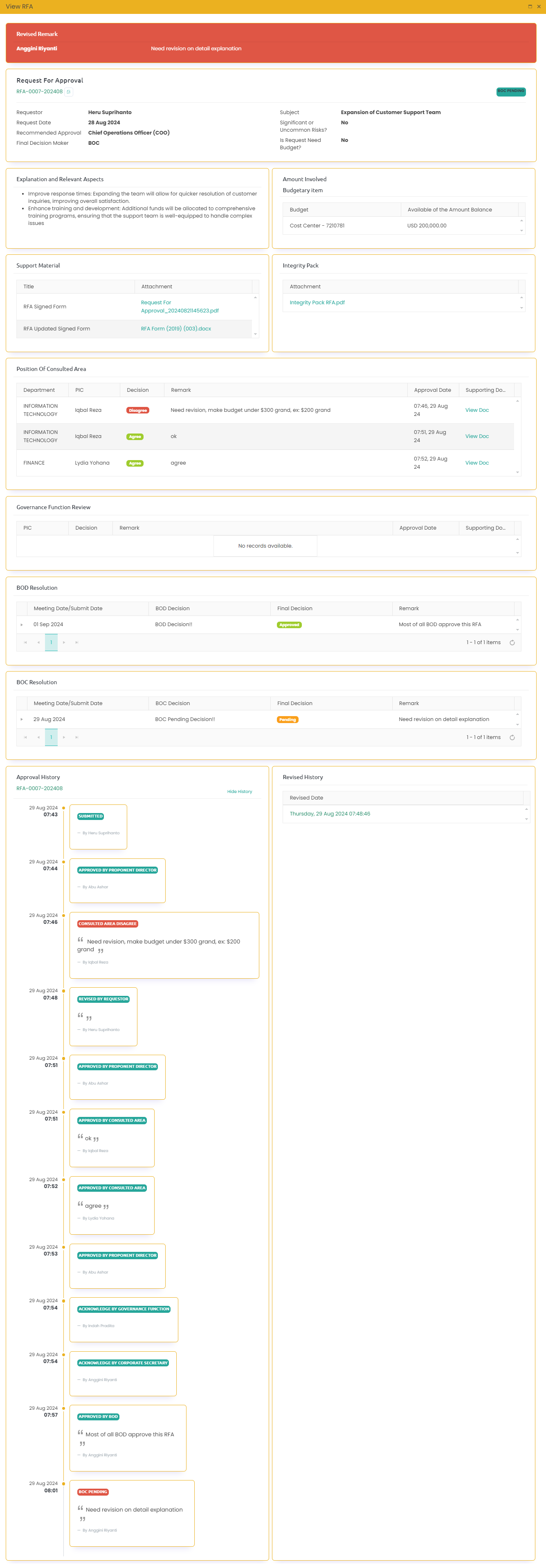The image size is (546, 1568).
Task: Go to previous page in BOC Resolution
Action: click(38, 738)
